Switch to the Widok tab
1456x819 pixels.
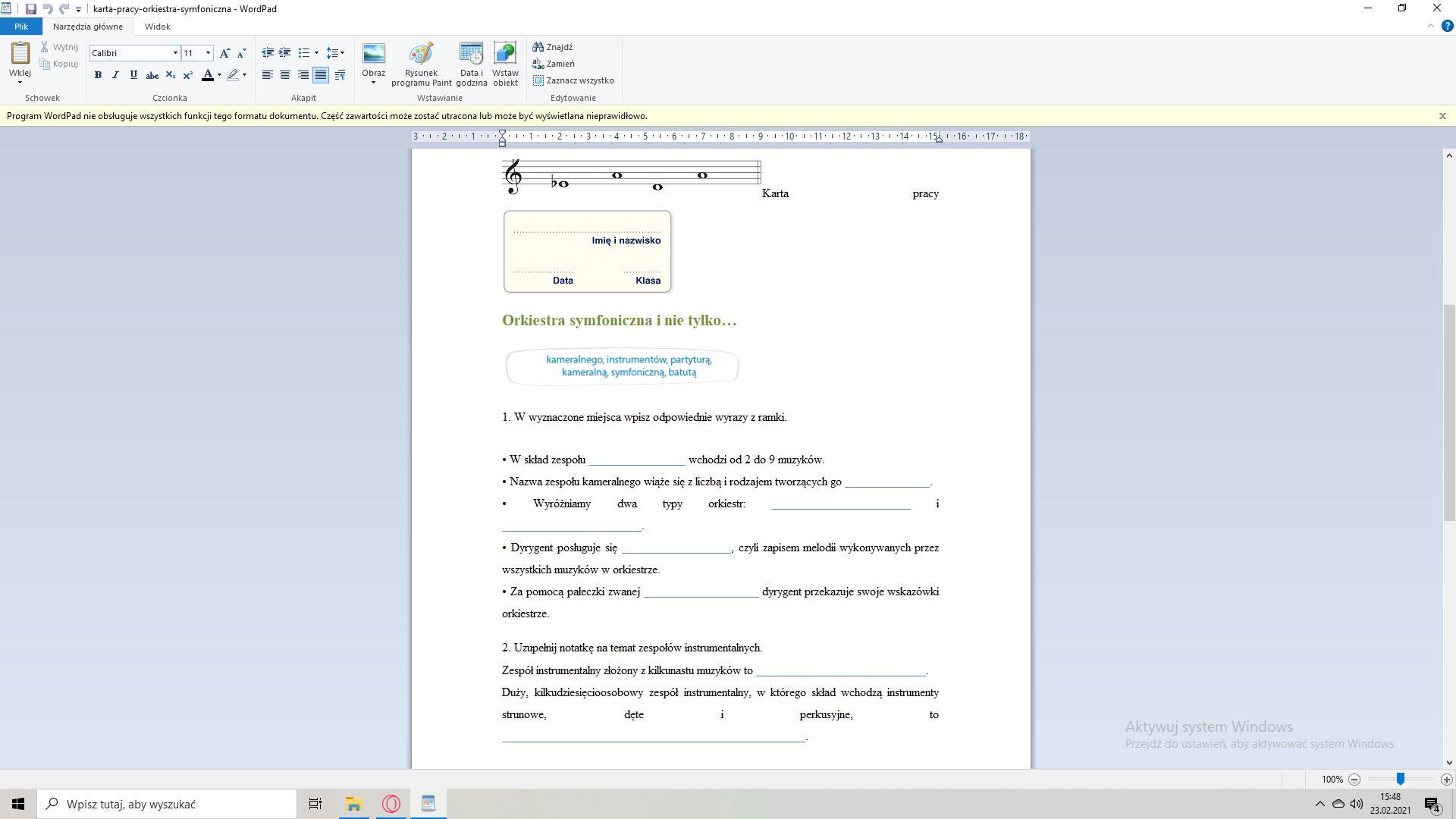(158, 27)
